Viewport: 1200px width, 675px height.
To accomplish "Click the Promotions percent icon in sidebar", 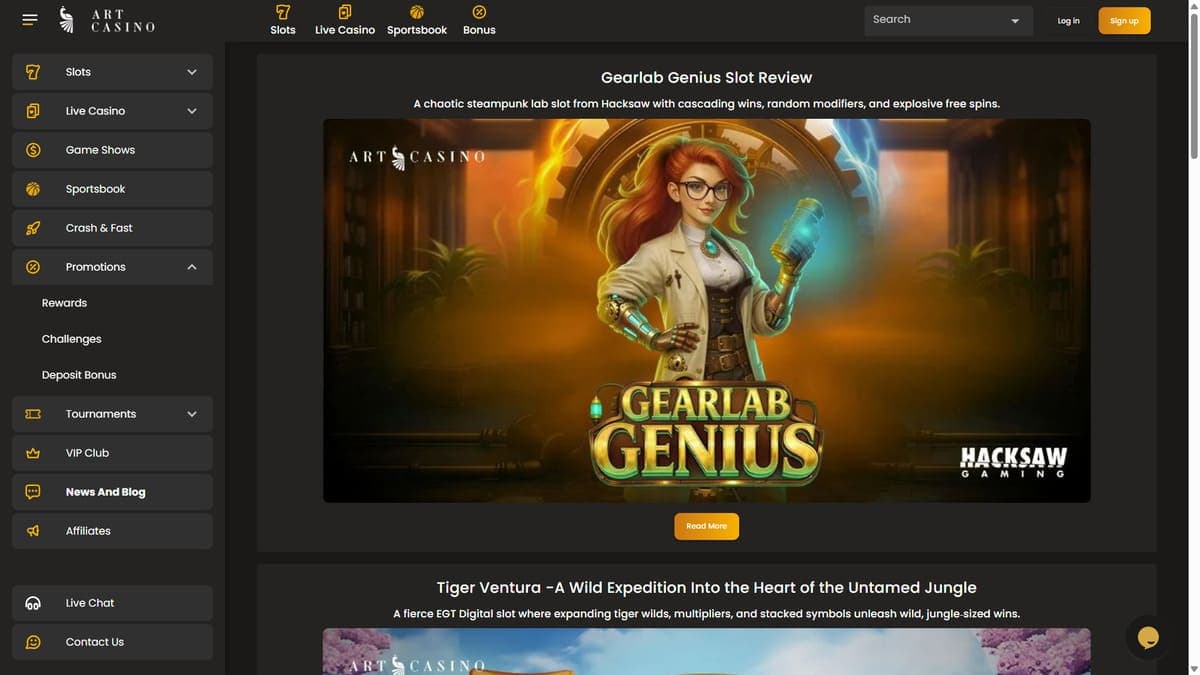I will coord(33,267).
